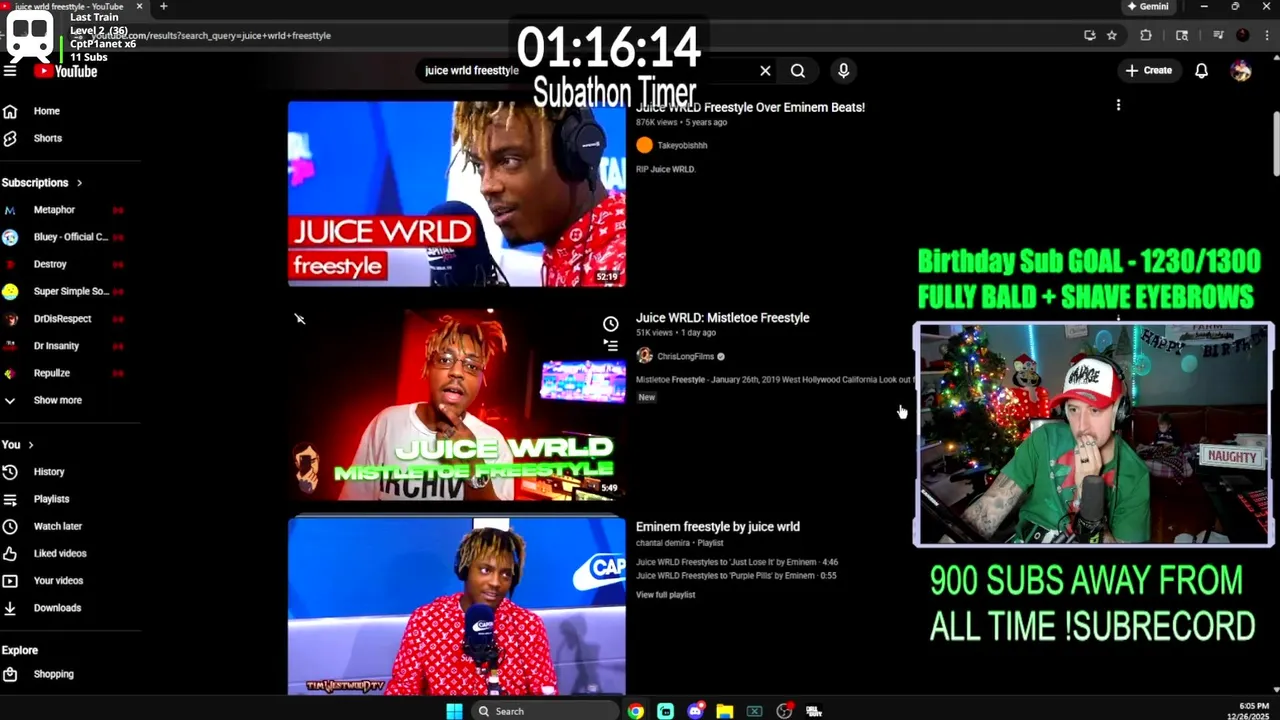Install app icon in address bar
1280x720 pixels.
[1089, 35]
